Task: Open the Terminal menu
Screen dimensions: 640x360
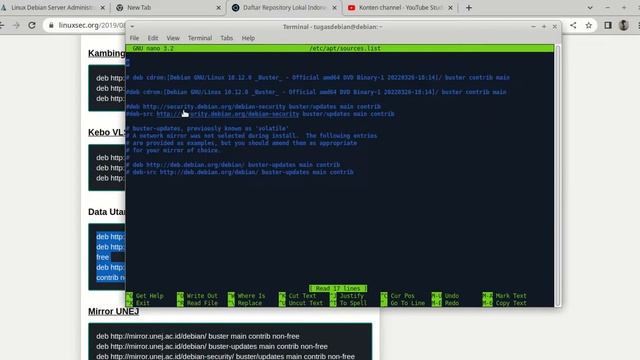Action: click(200, 38)
